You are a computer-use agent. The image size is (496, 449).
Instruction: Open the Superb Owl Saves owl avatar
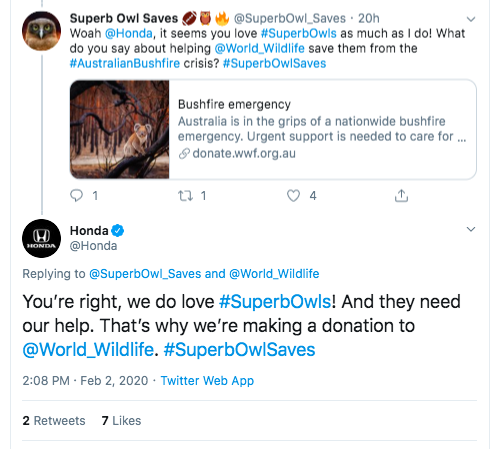pos(41,31)
